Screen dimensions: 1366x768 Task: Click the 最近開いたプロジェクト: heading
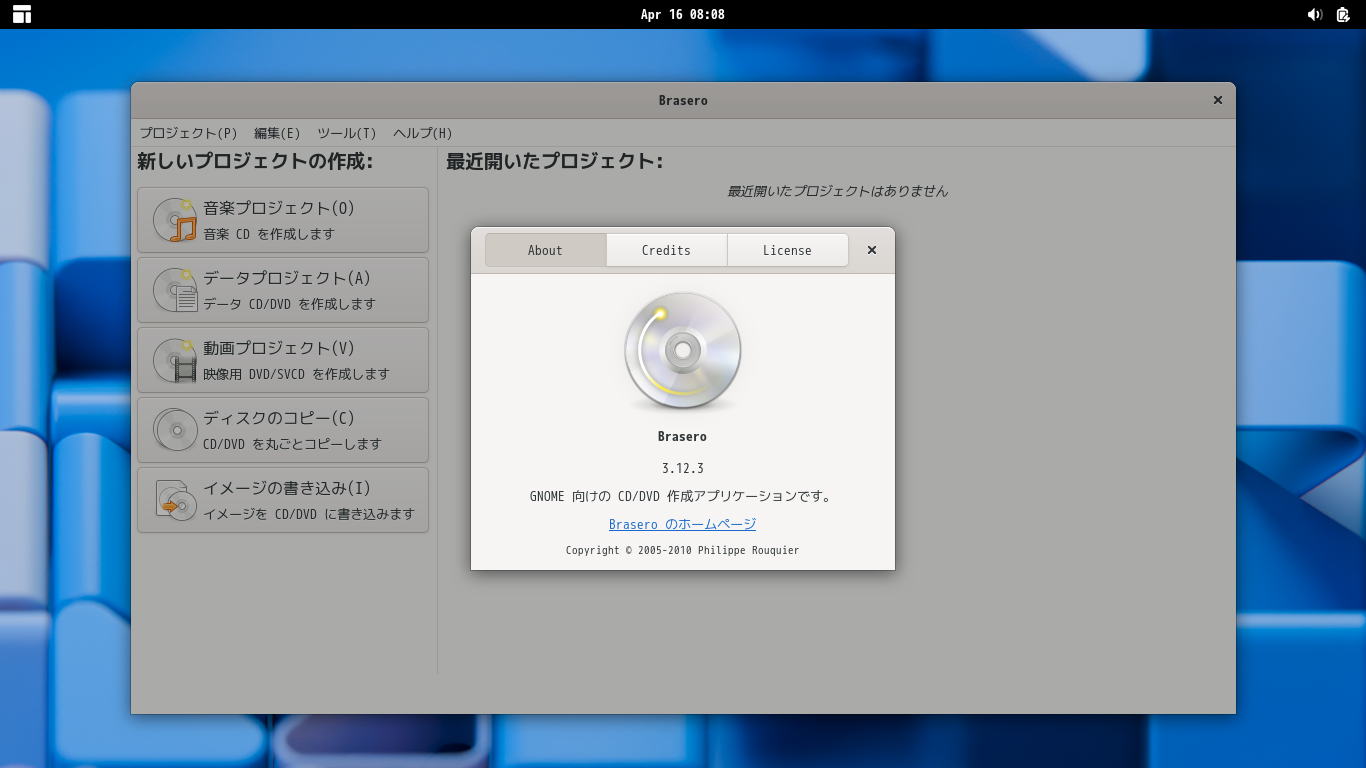point(555,161)
